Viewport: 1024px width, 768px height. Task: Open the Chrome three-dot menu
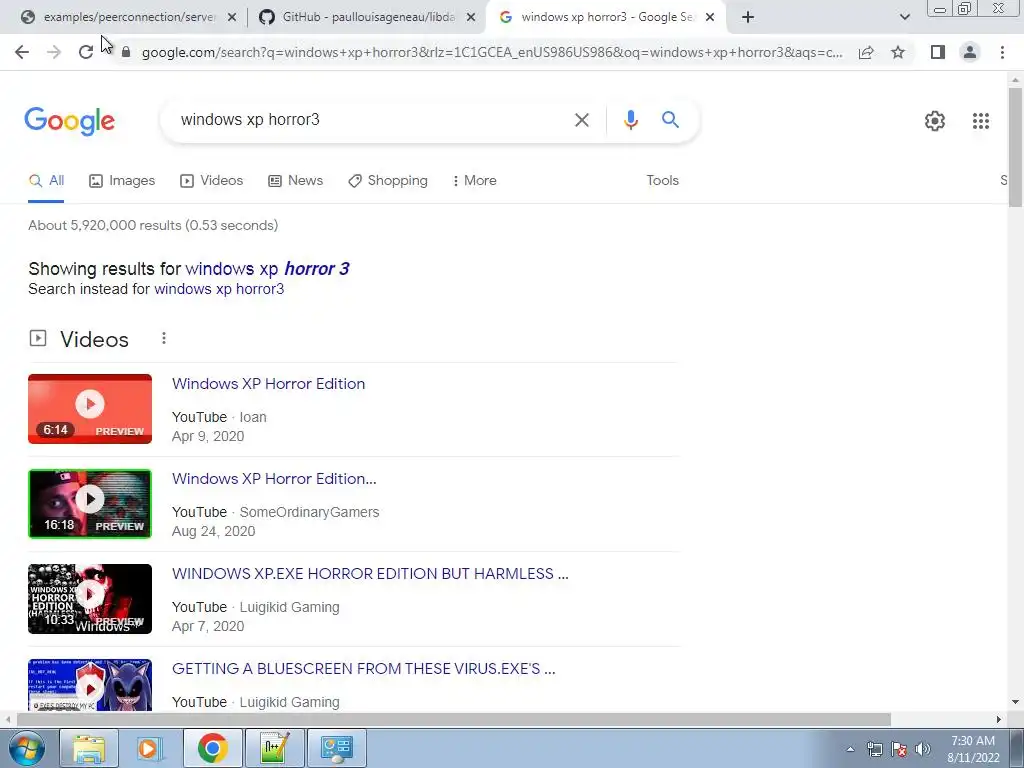point(1002,52)
